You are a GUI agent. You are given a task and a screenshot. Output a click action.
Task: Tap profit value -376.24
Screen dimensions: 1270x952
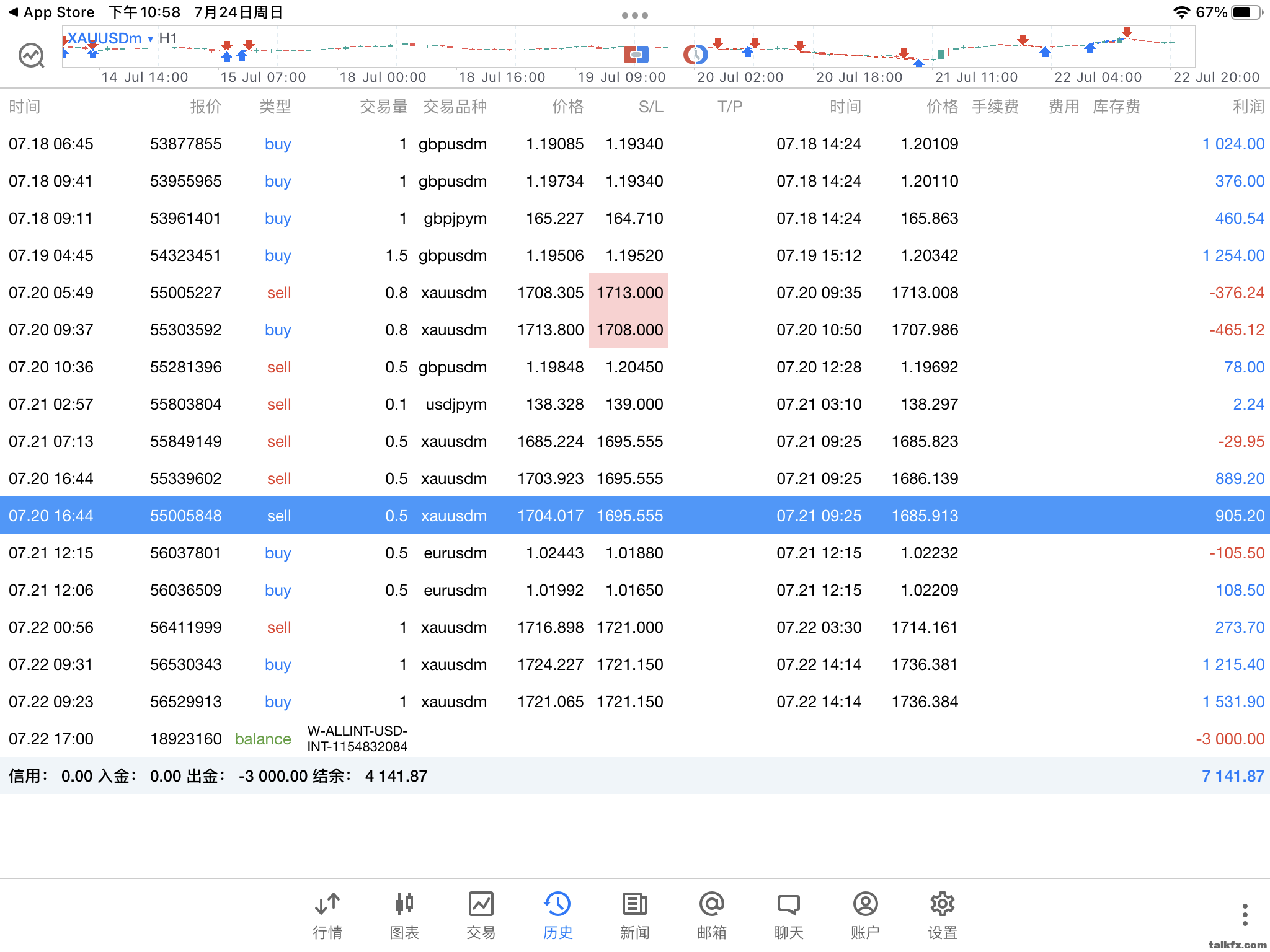(x=1237, y=293)
